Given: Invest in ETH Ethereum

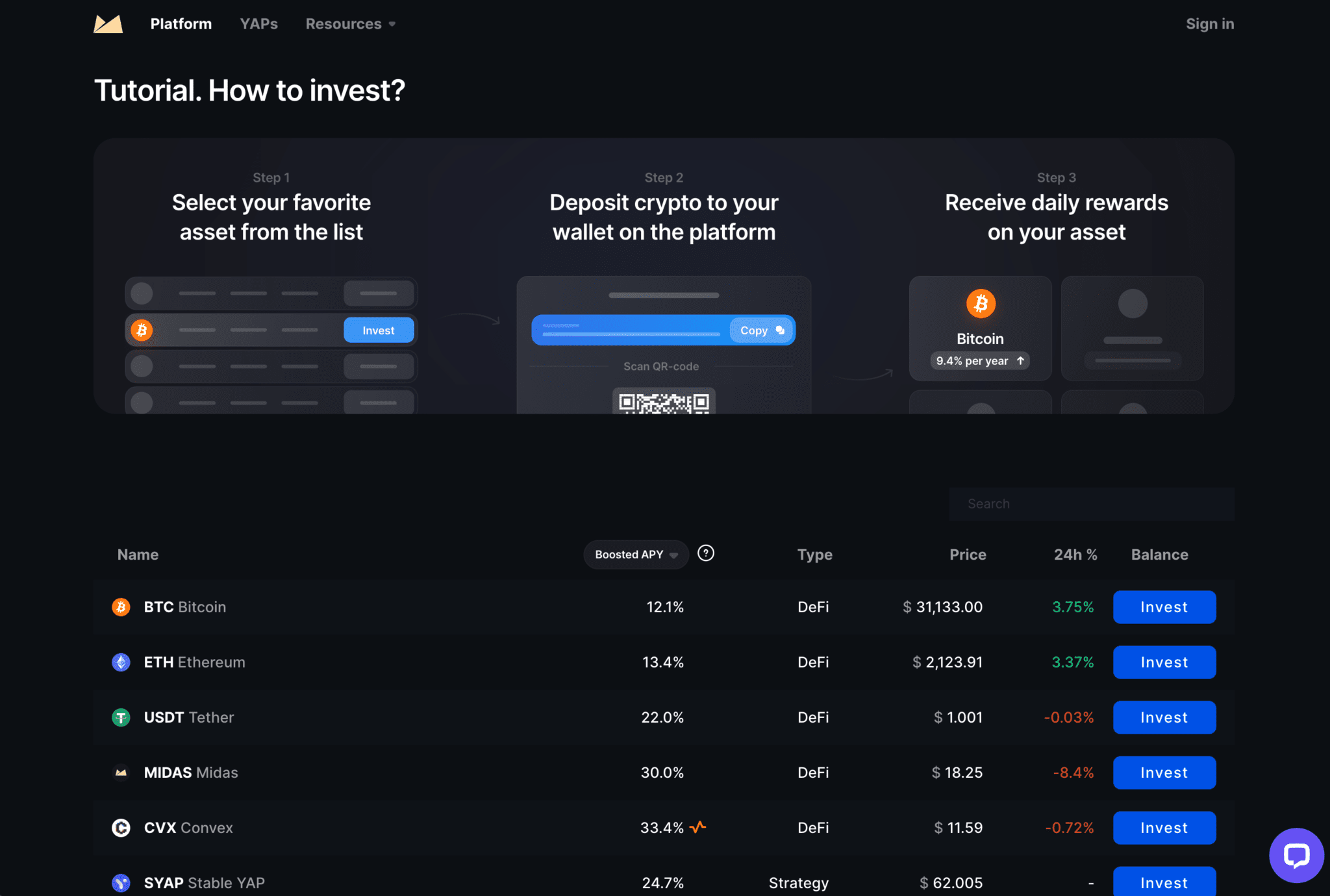Looking at the screenshot, I should pyautogui.click(x=1164, y=662).
